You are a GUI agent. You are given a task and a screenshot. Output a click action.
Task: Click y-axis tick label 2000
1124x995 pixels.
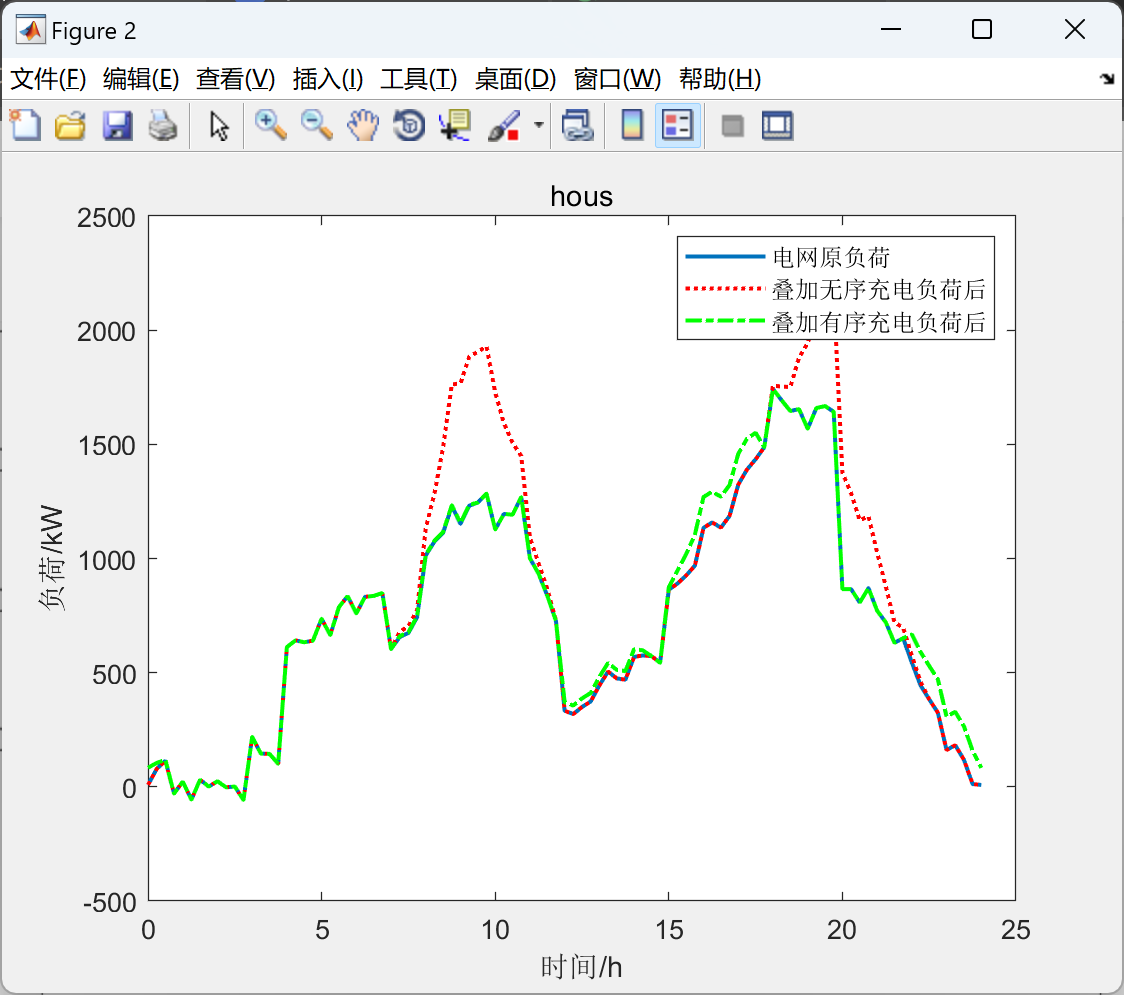tap(106, 332)
